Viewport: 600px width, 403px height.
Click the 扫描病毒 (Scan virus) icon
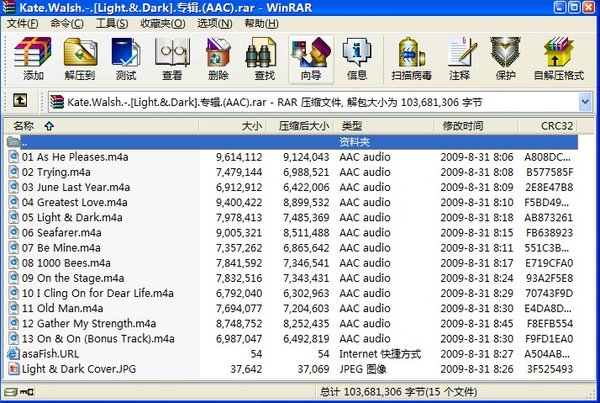[x=411, y=59]
